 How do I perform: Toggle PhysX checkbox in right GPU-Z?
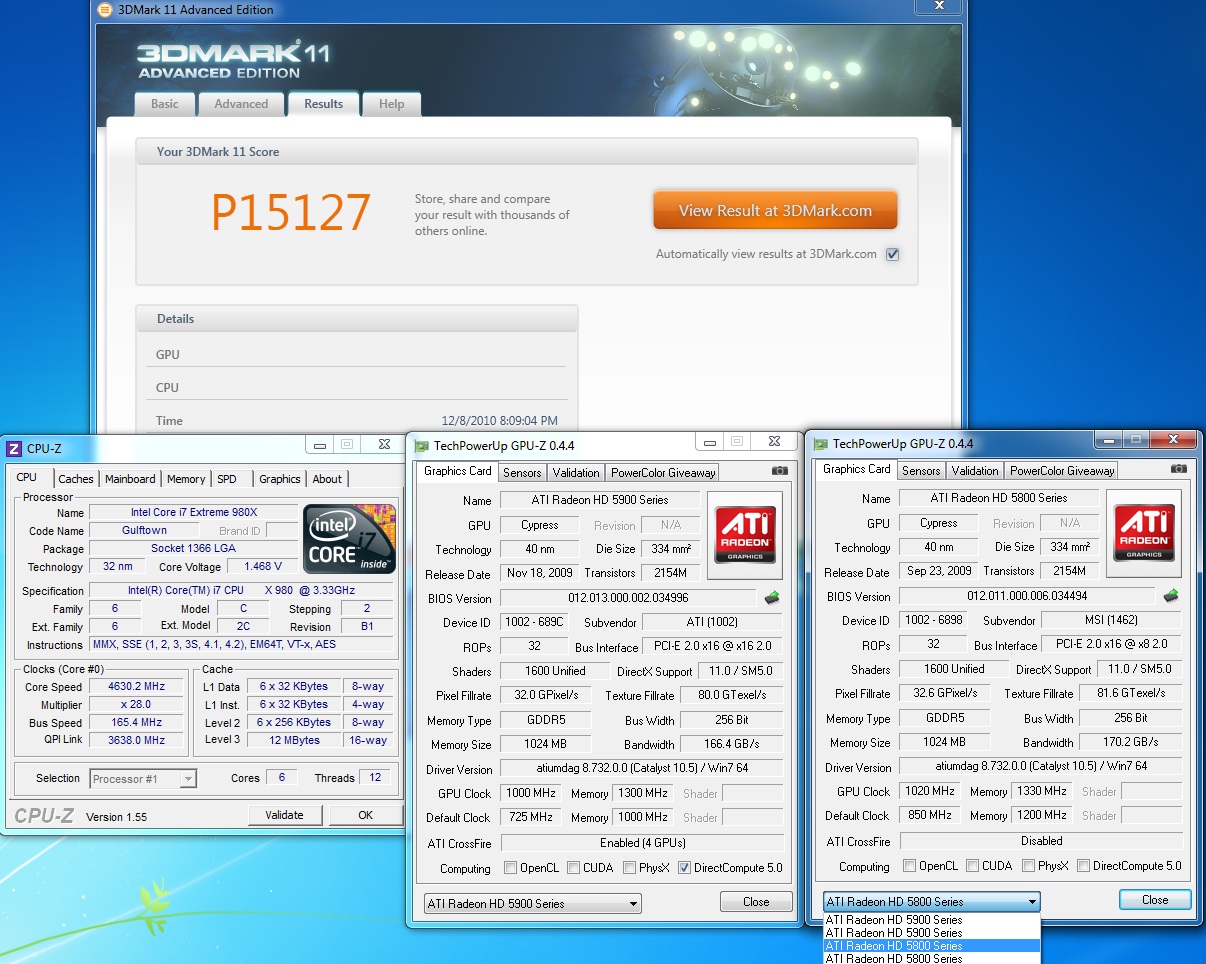click(1029, 866)
